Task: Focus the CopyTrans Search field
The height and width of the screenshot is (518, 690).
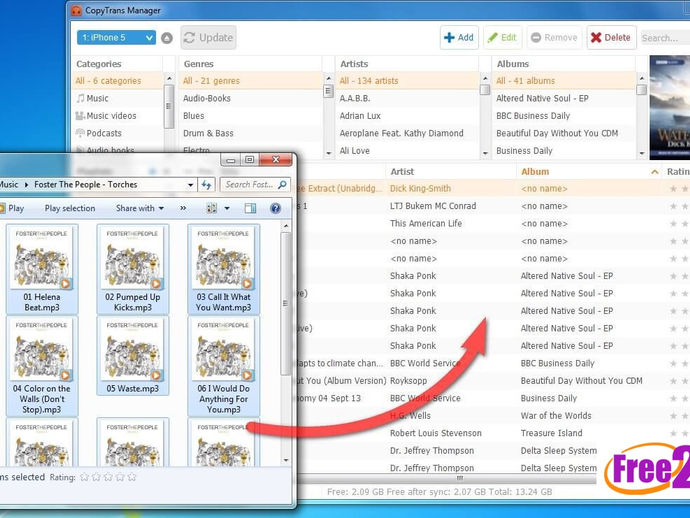Action: [665, 38]
